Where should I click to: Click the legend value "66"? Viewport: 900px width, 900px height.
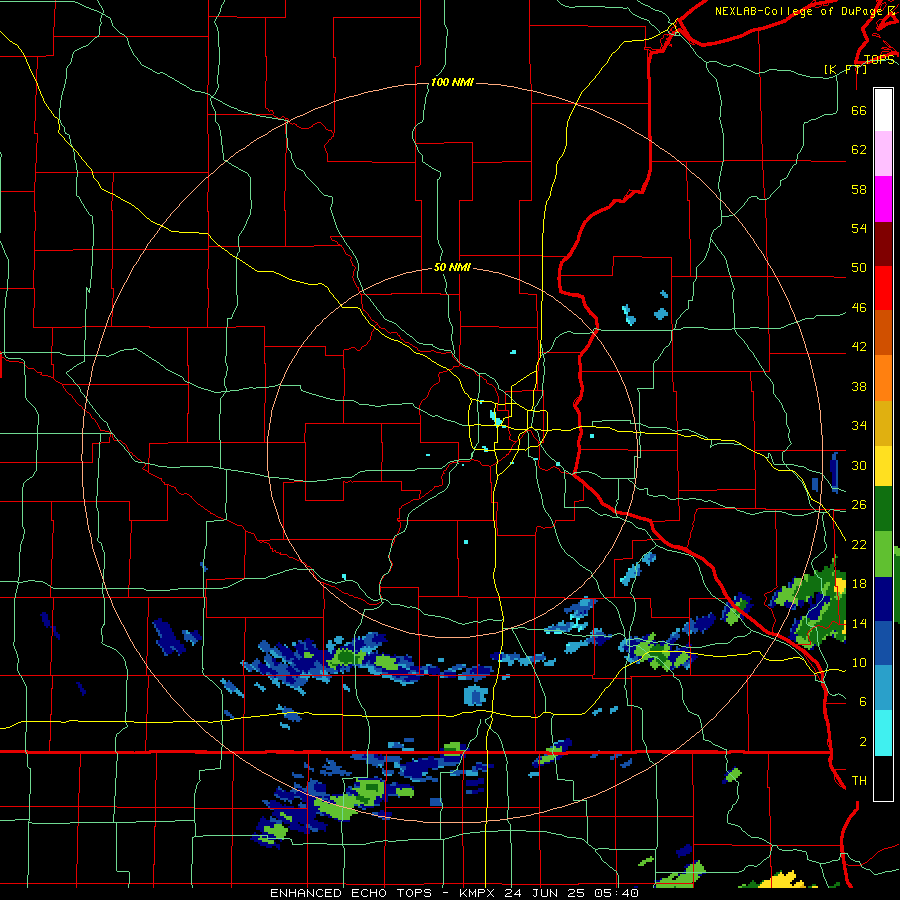click(x=859, y=110)
